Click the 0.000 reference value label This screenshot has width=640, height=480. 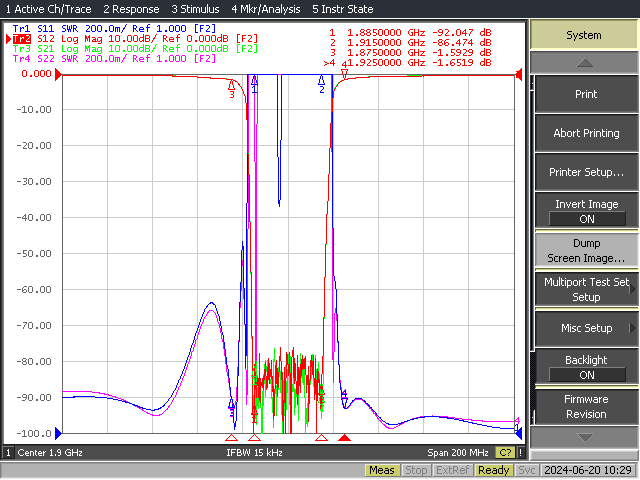click(36, 74)
